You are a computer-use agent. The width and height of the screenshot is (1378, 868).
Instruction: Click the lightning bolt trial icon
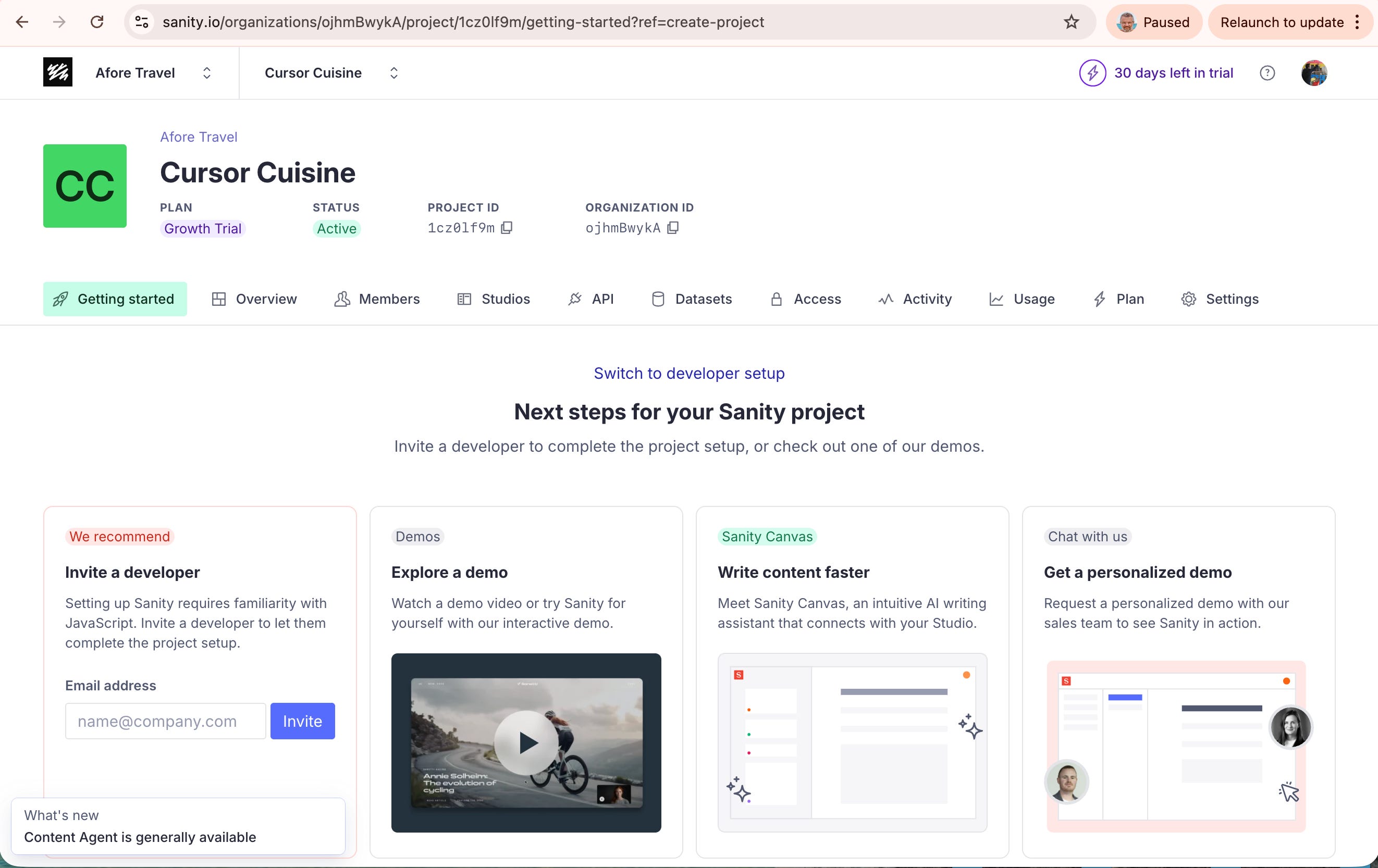click(1092, 72)
